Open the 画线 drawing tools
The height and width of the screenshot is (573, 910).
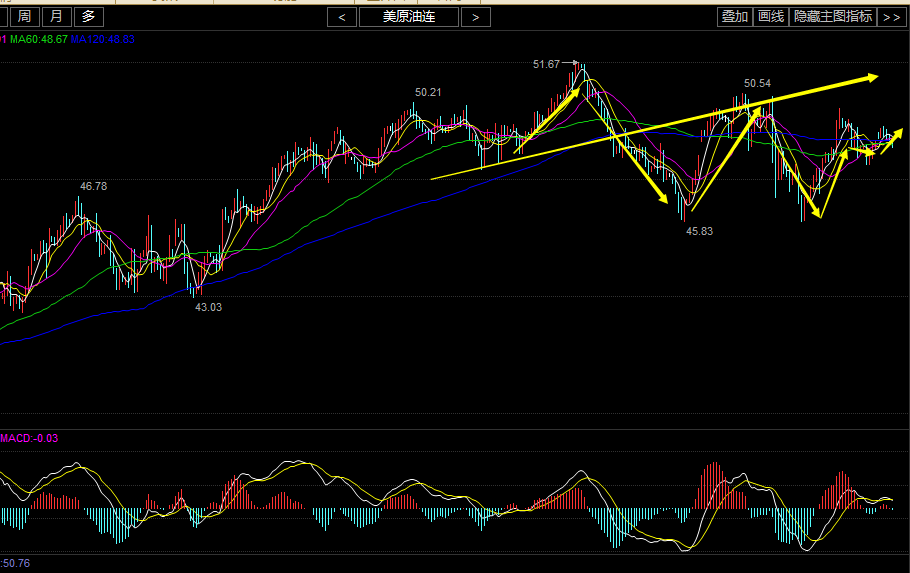770,16
